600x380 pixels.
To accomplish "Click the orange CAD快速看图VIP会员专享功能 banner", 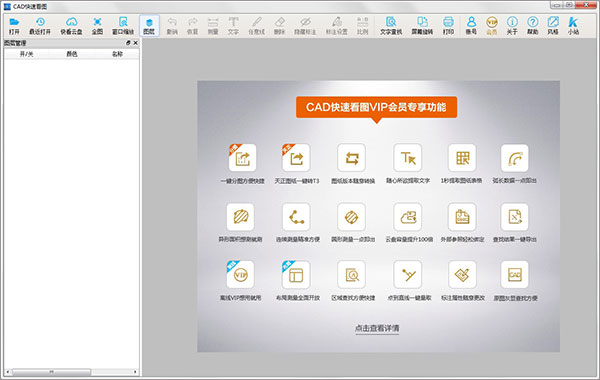I will pyautogui.click(x=377, y=107).
